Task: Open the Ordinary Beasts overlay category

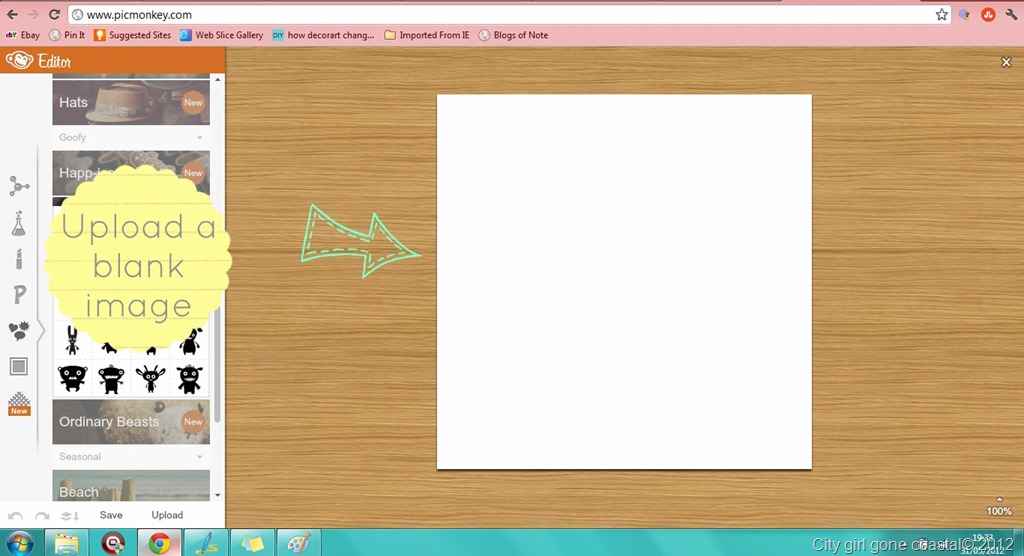Action: click(x=131, y=421)
